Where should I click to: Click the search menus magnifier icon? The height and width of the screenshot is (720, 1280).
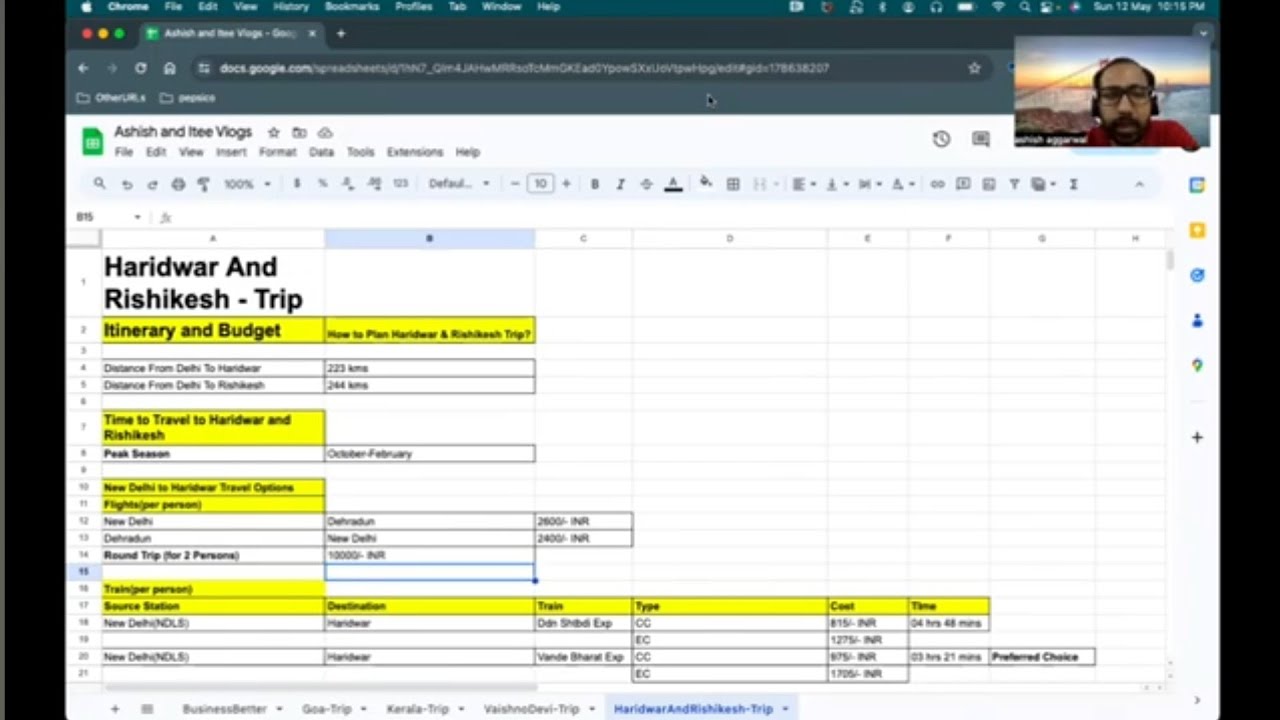coord(99,184)
